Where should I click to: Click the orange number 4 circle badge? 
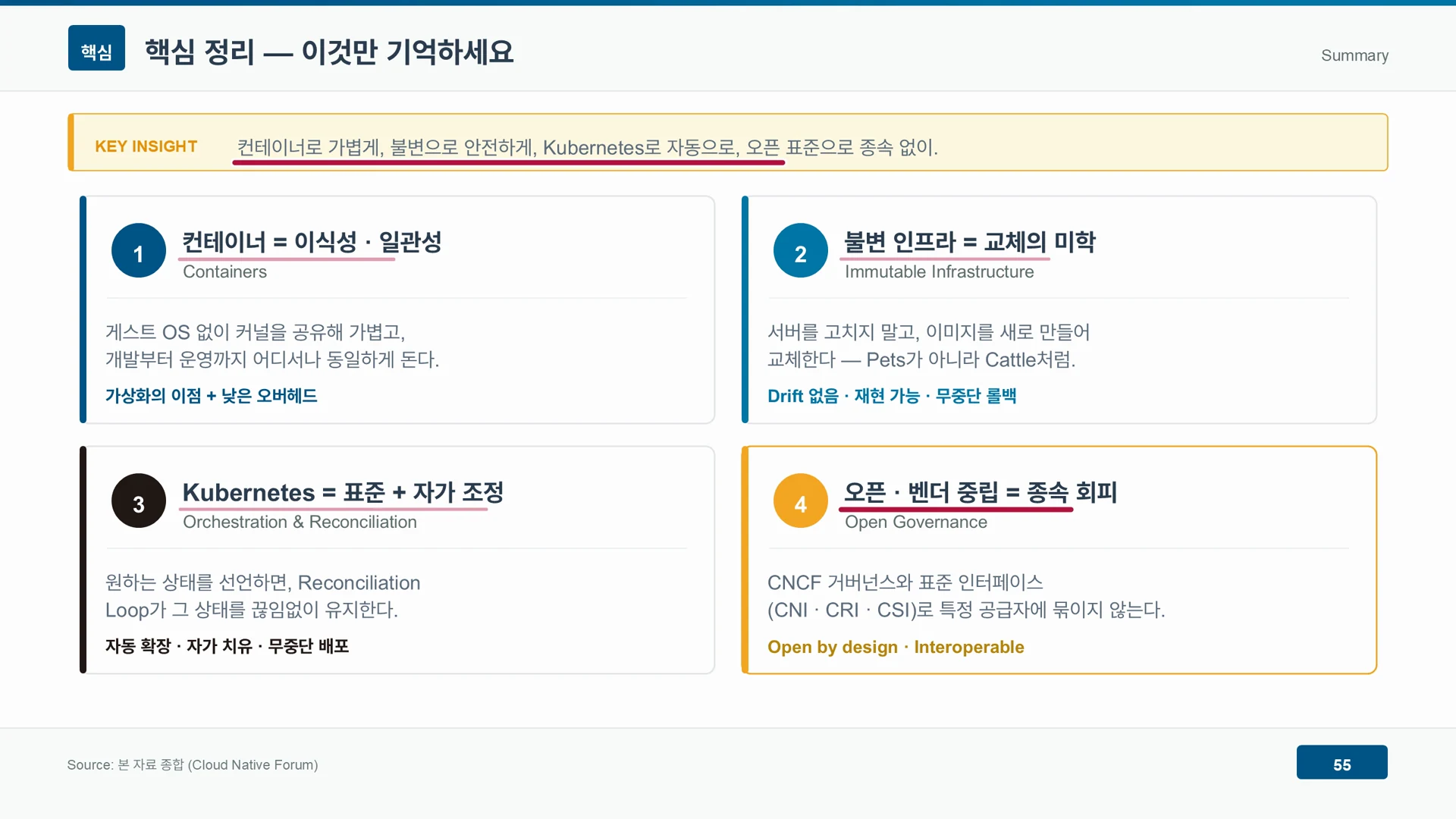pyautogui.click(x=801, y=500)
